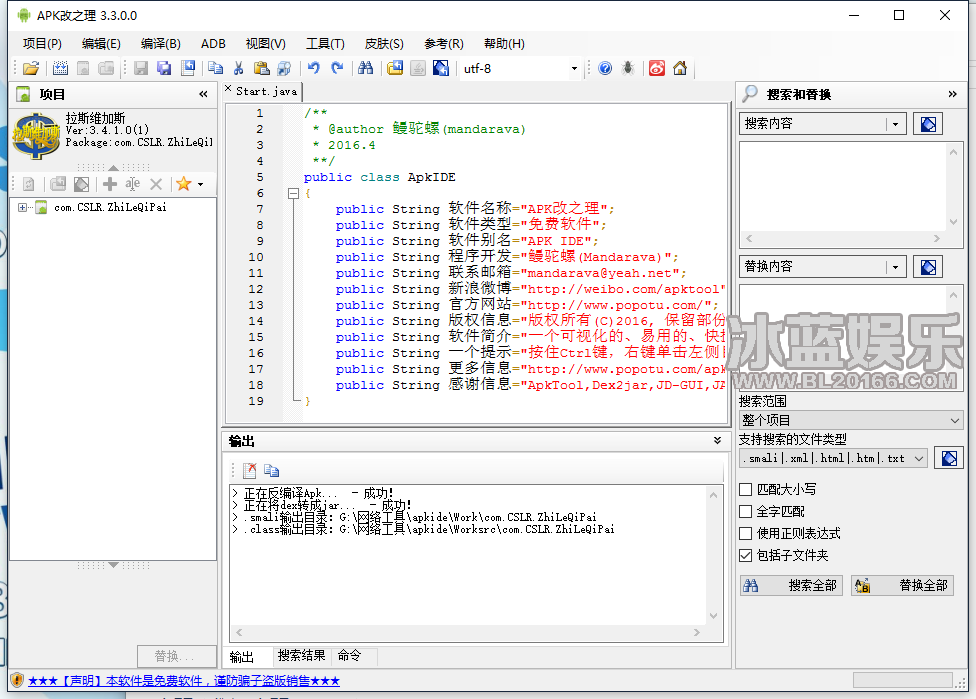
Task: Close the Start.java tab
Action: pyautogui.click(x=228, y=89)
